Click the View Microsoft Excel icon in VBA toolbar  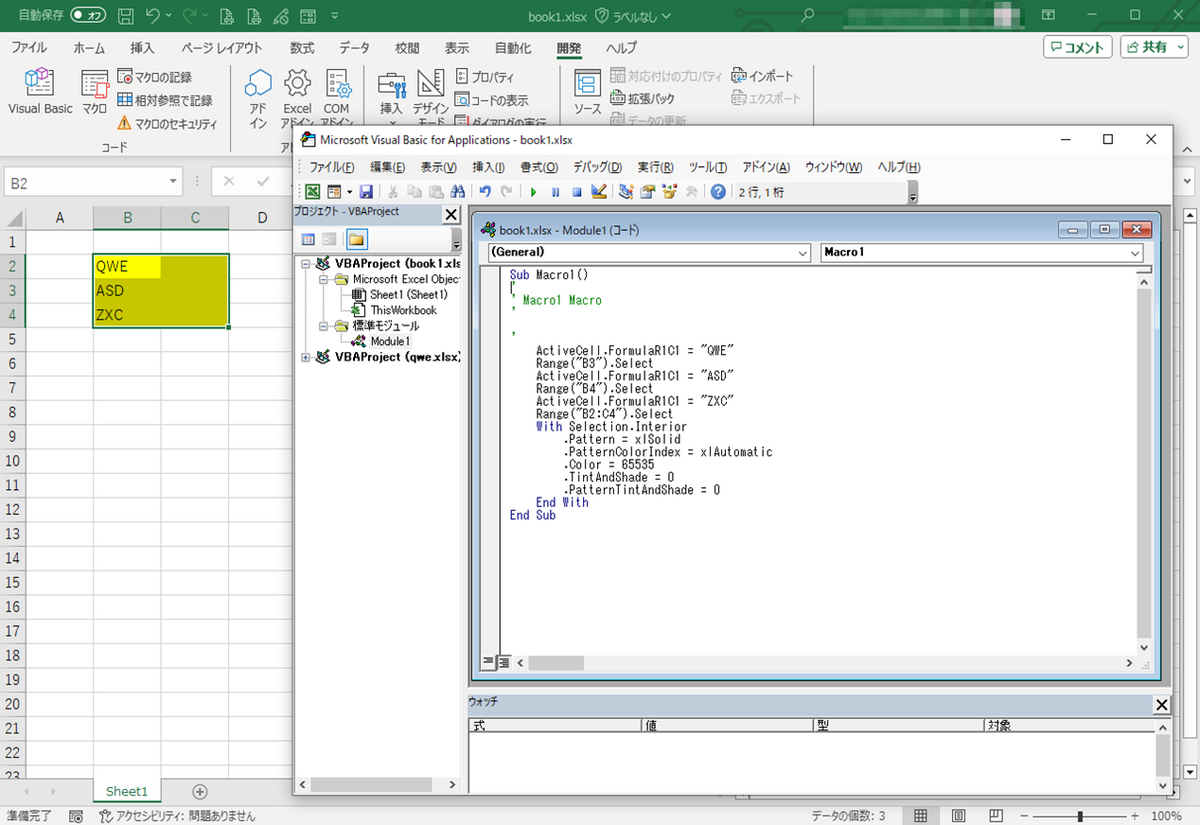[x=312, y=192]
